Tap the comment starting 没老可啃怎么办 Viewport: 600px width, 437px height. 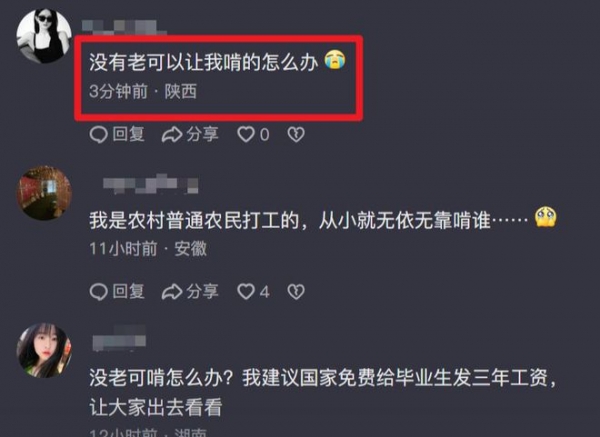pyautogui.click(x=323, y=392)
